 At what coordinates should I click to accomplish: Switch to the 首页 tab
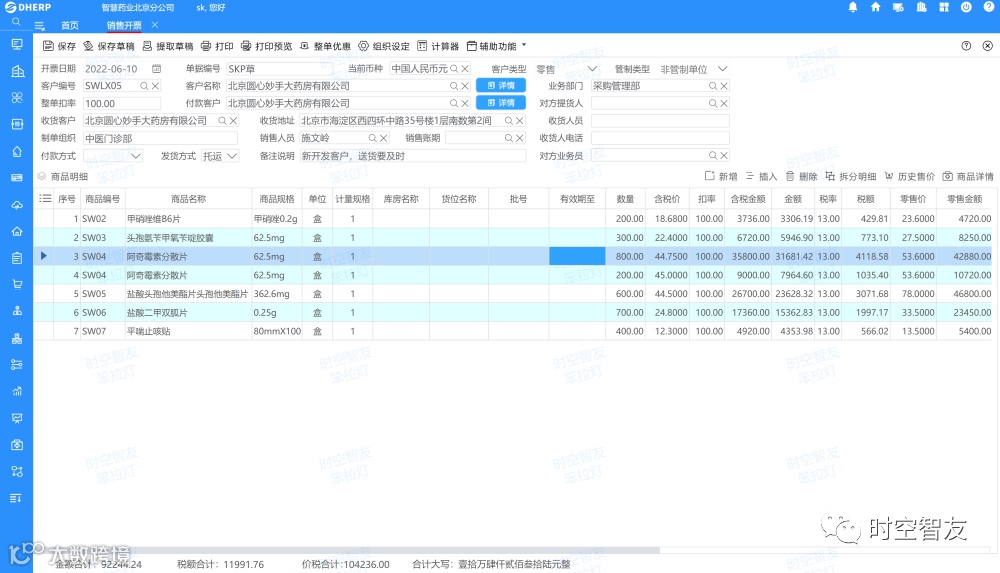click(70, 26)
